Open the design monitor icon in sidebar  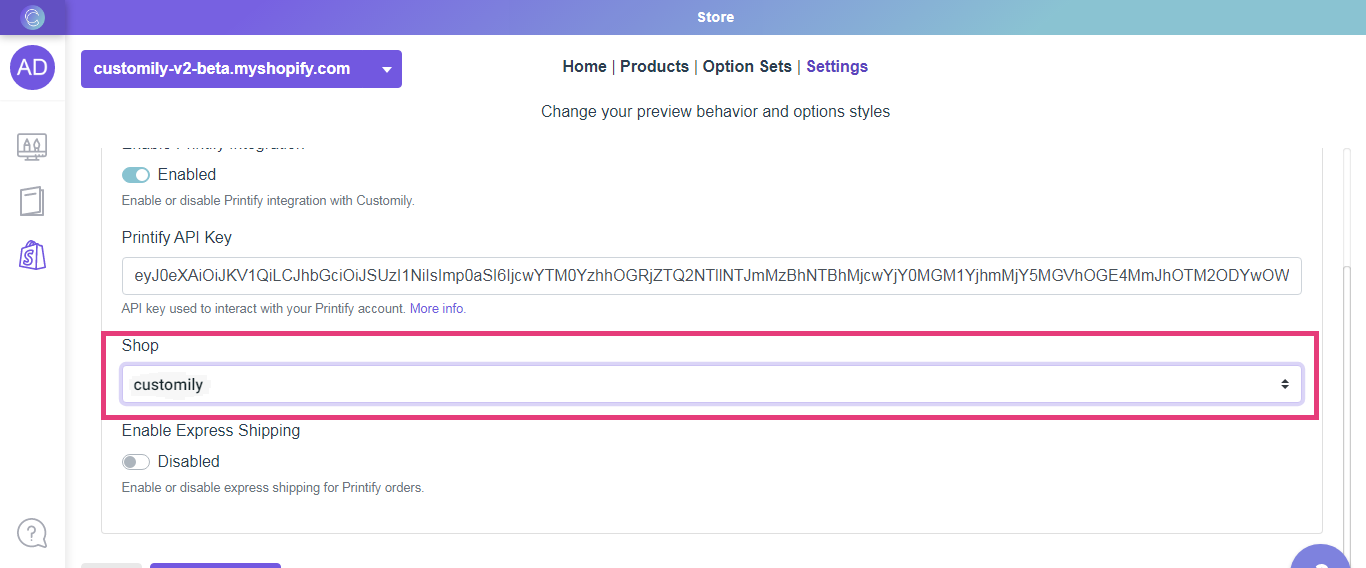click(32, 147)
